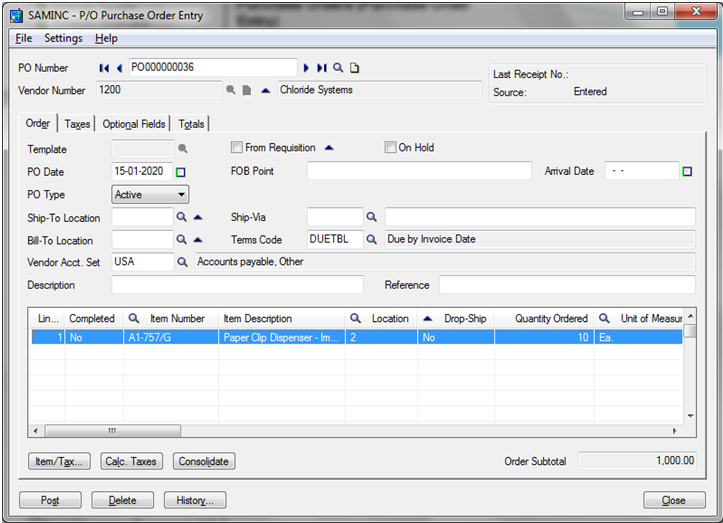723x523 pixels.
Task: Switch to Taxes tab
Action: [x=77, y=124]
